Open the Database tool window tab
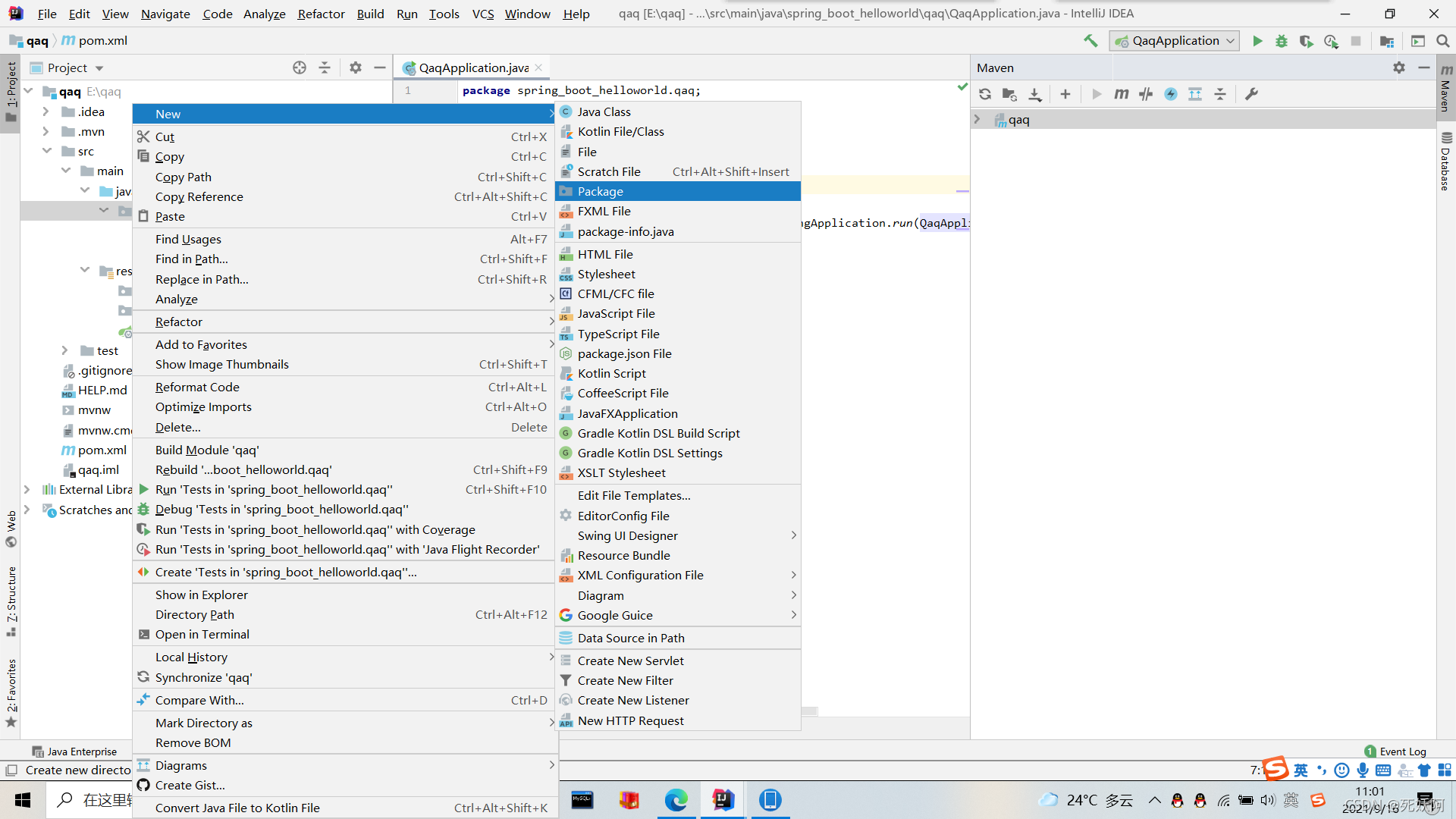This screenshot has height=819, width=1456. [1447, 159]
